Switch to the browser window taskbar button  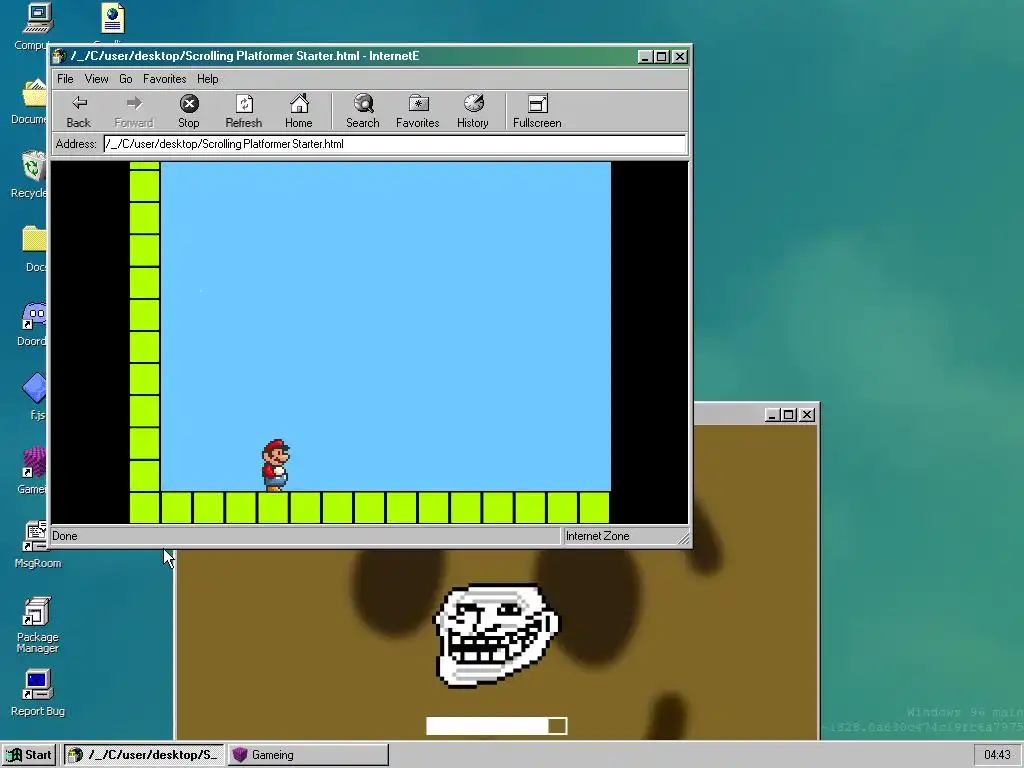tap(144, 755)
